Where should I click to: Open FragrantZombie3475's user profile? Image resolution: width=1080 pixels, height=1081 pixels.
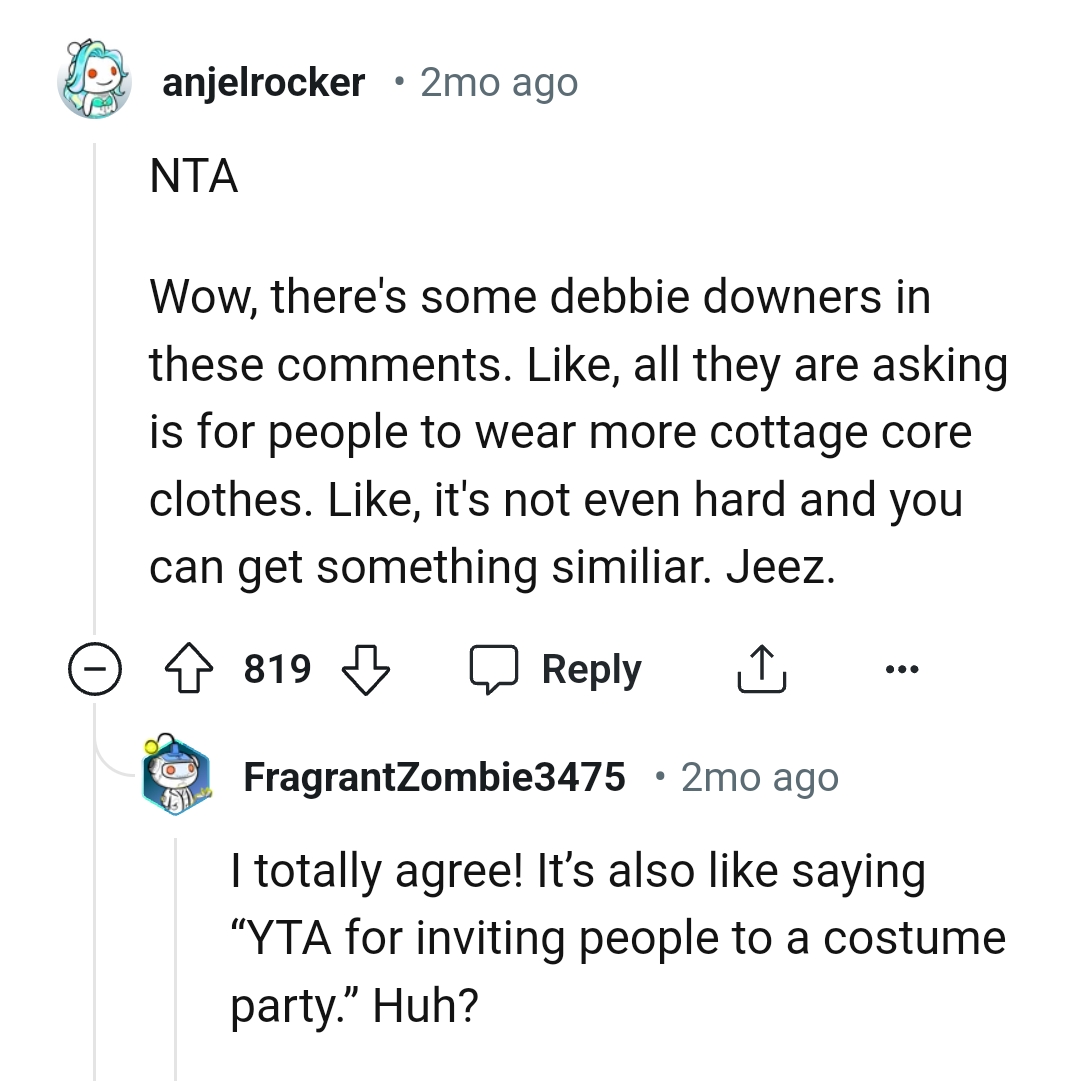(x=434, y=777)
